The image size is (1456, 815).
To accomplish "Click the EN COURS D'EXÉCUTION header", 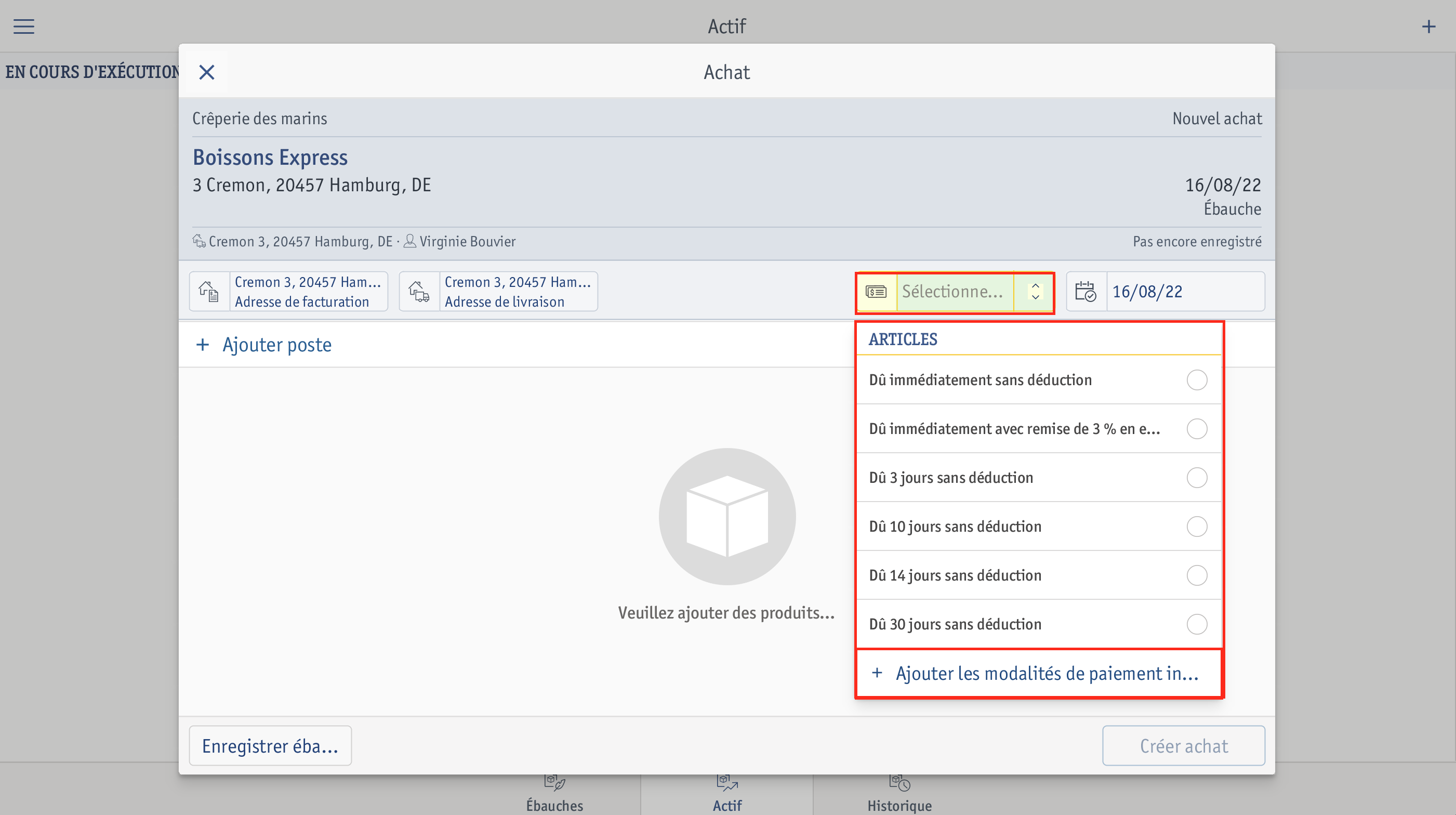I will [91, 72].
